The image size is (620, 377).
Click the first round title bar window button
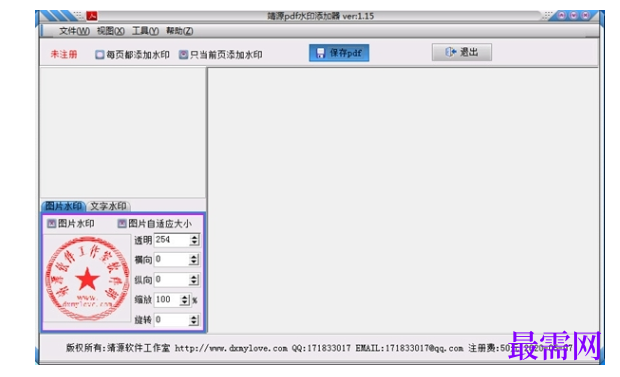pyautogui.click(x=562, y=15)
